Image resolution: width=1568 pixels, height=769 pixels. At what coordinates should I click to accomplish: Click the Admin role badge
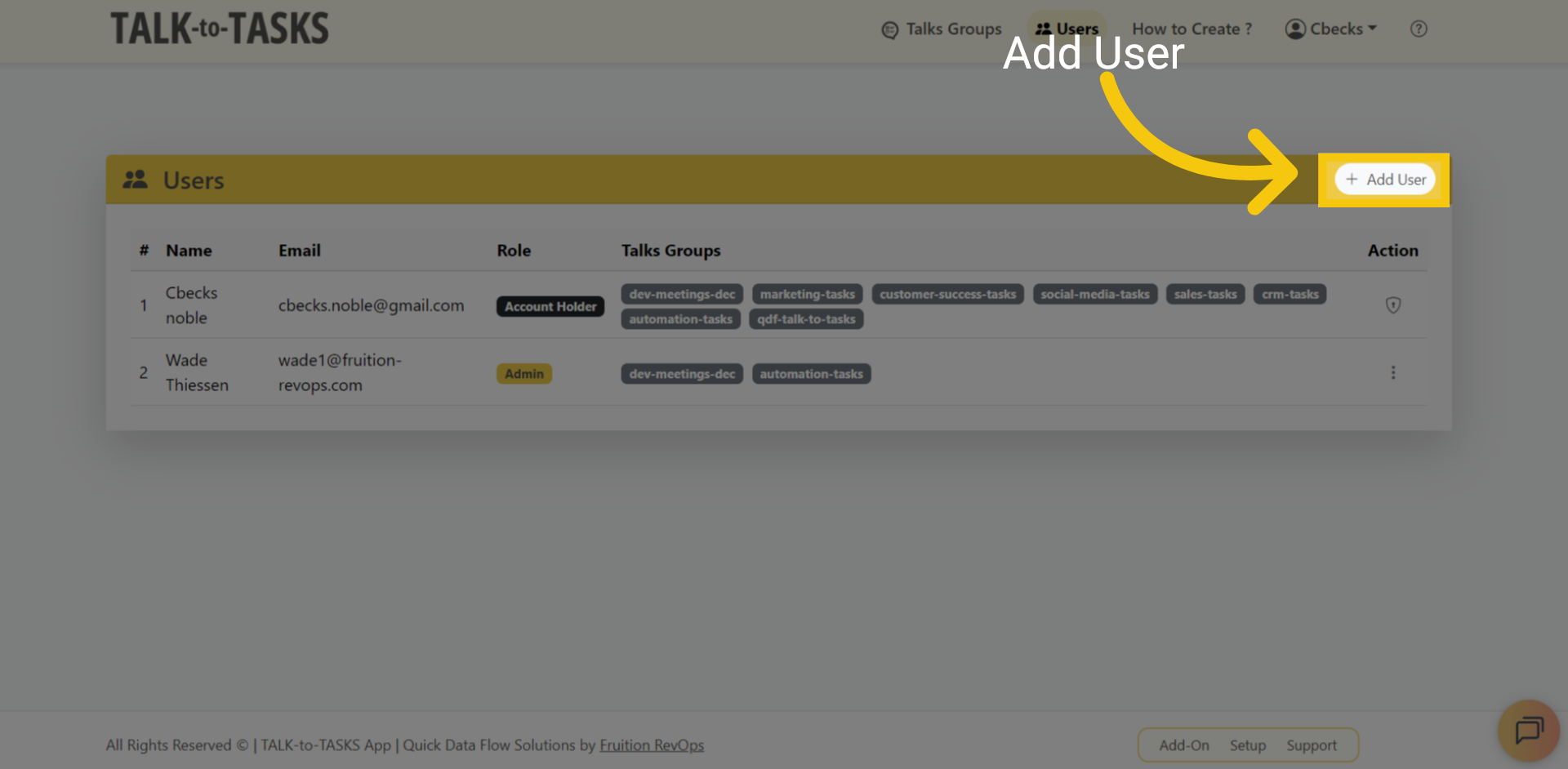click(524, 374)
